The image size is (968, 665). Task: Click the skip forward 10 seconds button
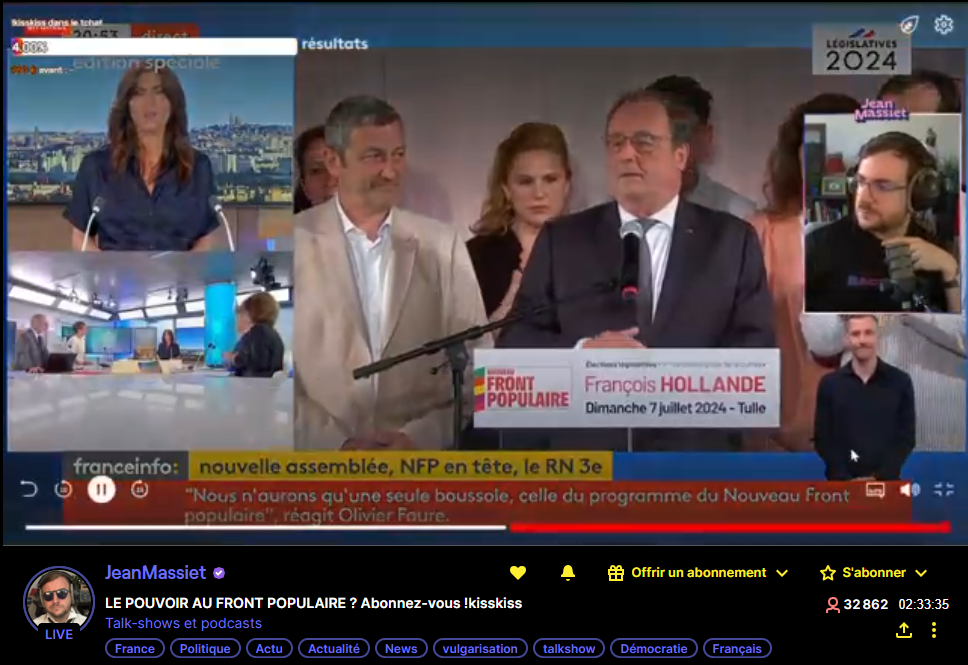tap(140, 490)
